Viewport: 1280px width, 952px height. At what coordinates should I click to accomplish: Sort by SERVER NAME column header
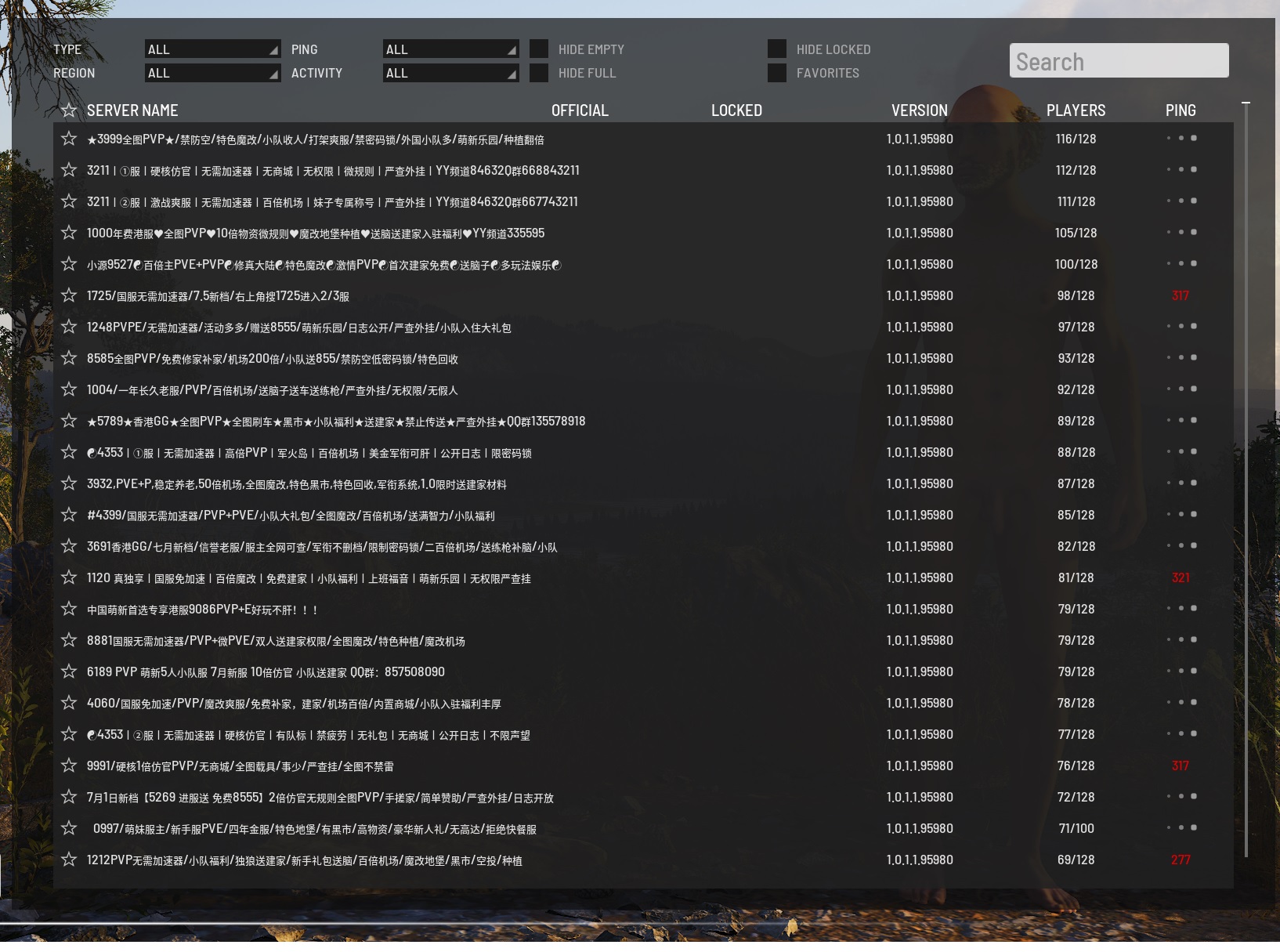(132, 110)
